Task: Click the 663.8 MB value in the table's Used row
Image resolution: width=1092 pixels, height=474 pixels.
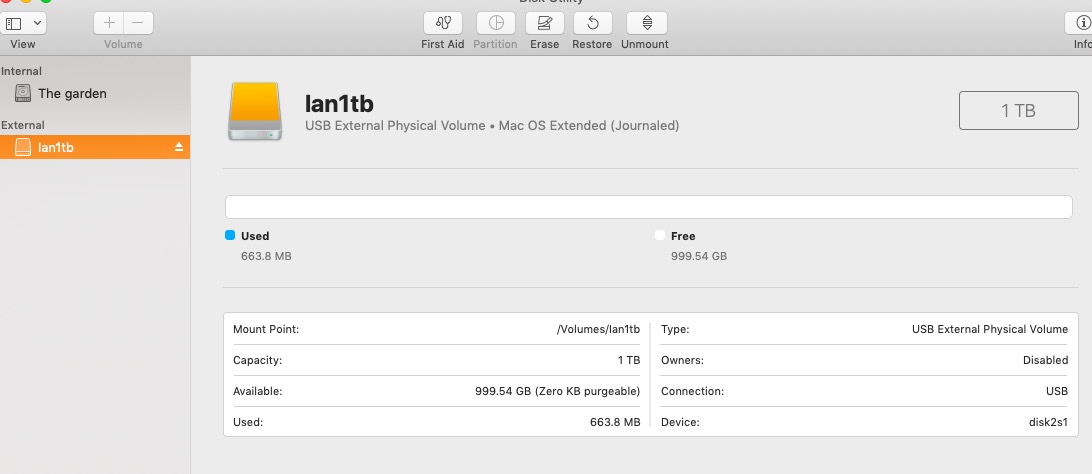Action: (x=615, y=422)
